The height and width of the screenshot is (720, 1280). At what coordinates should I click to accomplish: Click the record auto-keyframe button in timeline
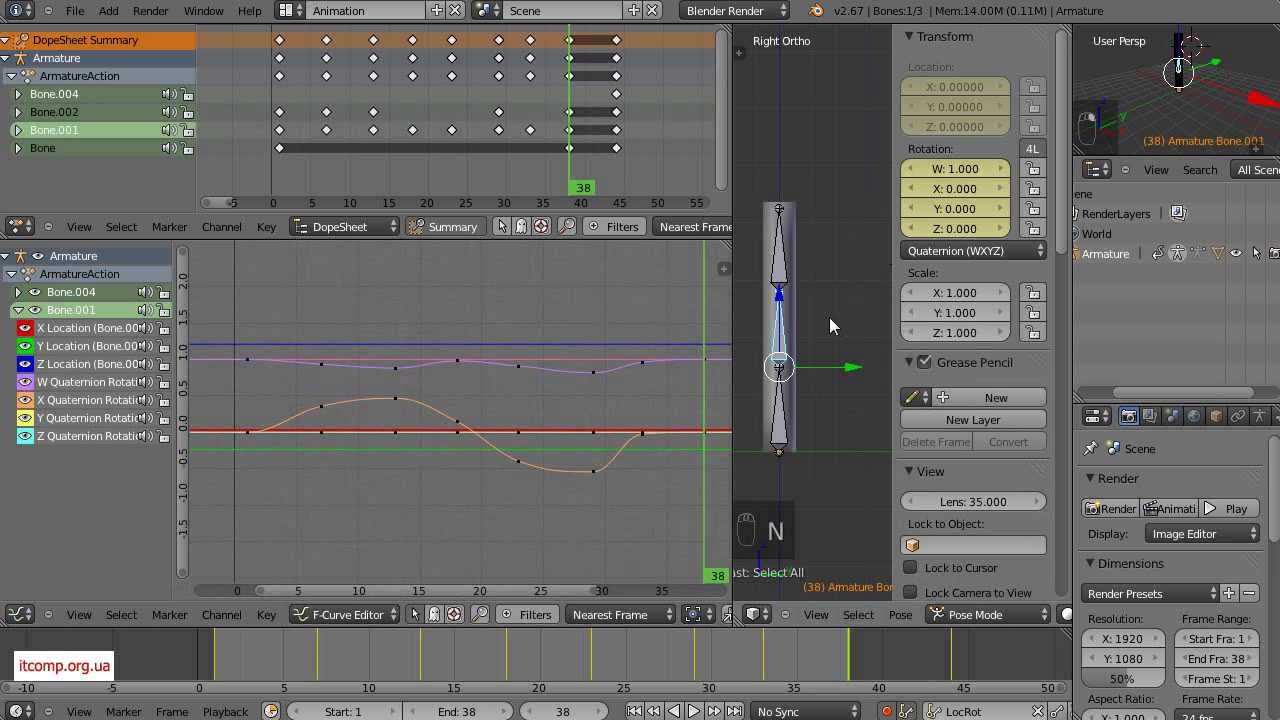(886, 711)
